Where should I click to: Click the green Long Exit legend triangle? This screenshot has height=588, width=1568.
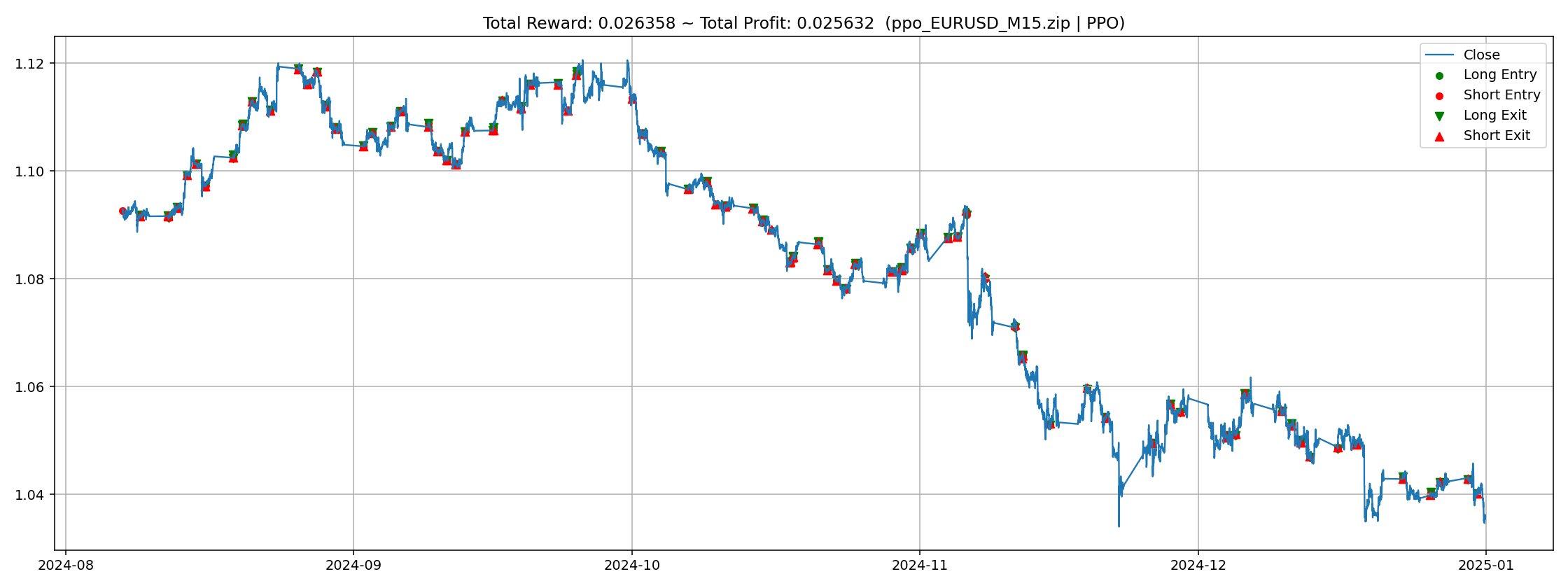click(x=1439, y=116)
